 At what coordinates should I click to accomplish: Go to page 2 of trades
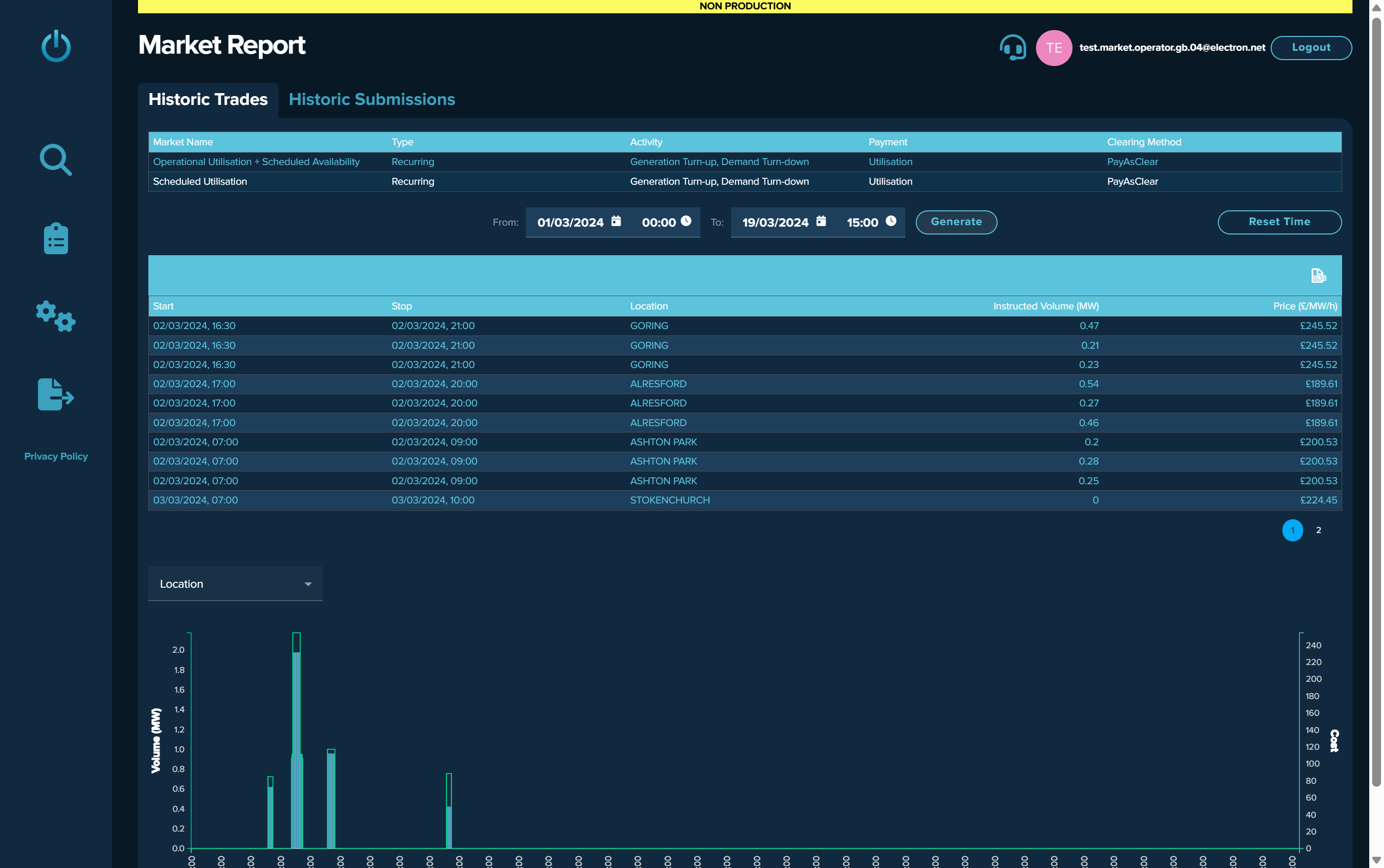[x=1318, y=531]
